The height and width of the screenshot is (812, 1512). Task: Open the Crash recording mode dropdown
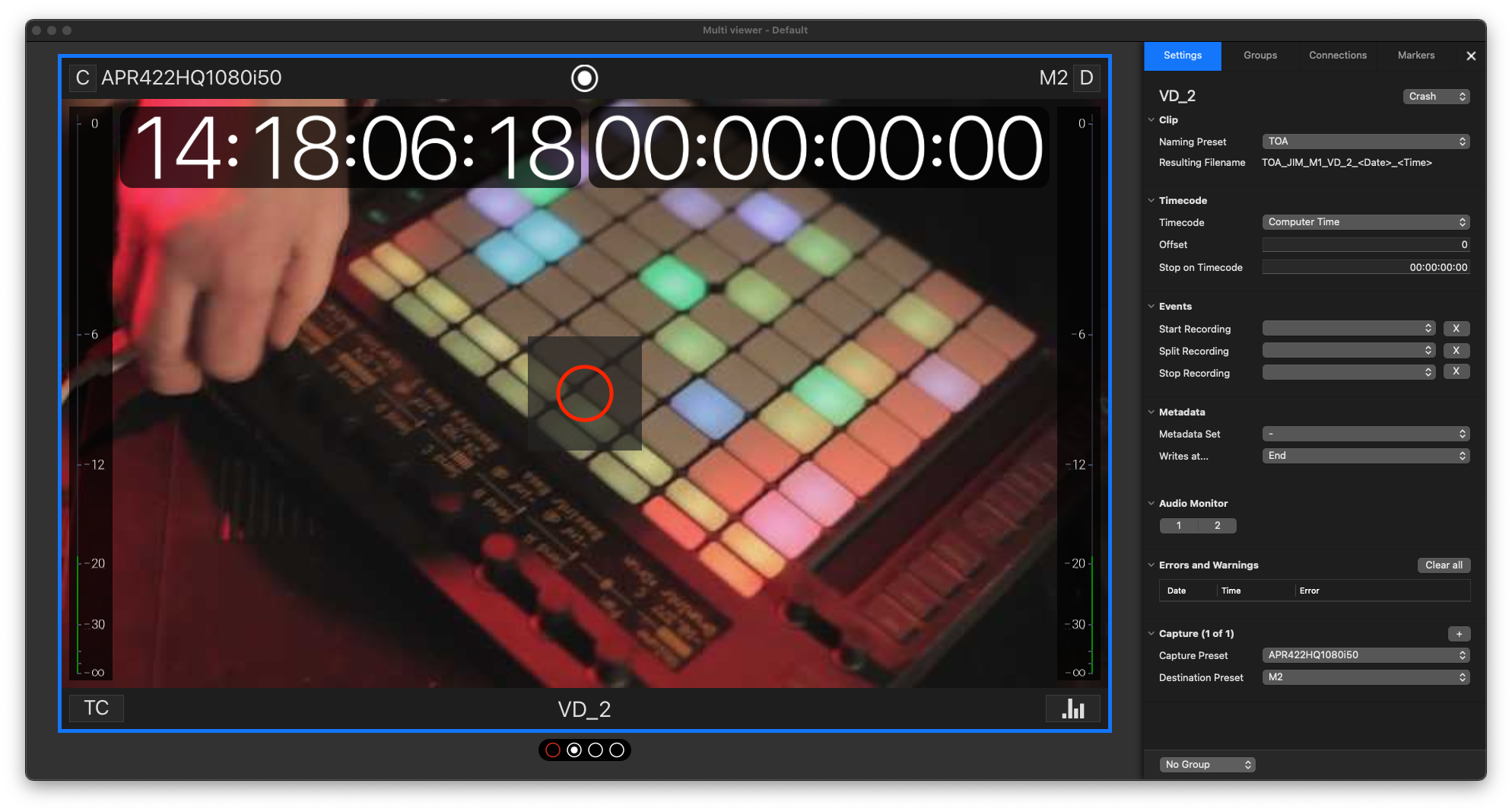[x=1436, y=97]
